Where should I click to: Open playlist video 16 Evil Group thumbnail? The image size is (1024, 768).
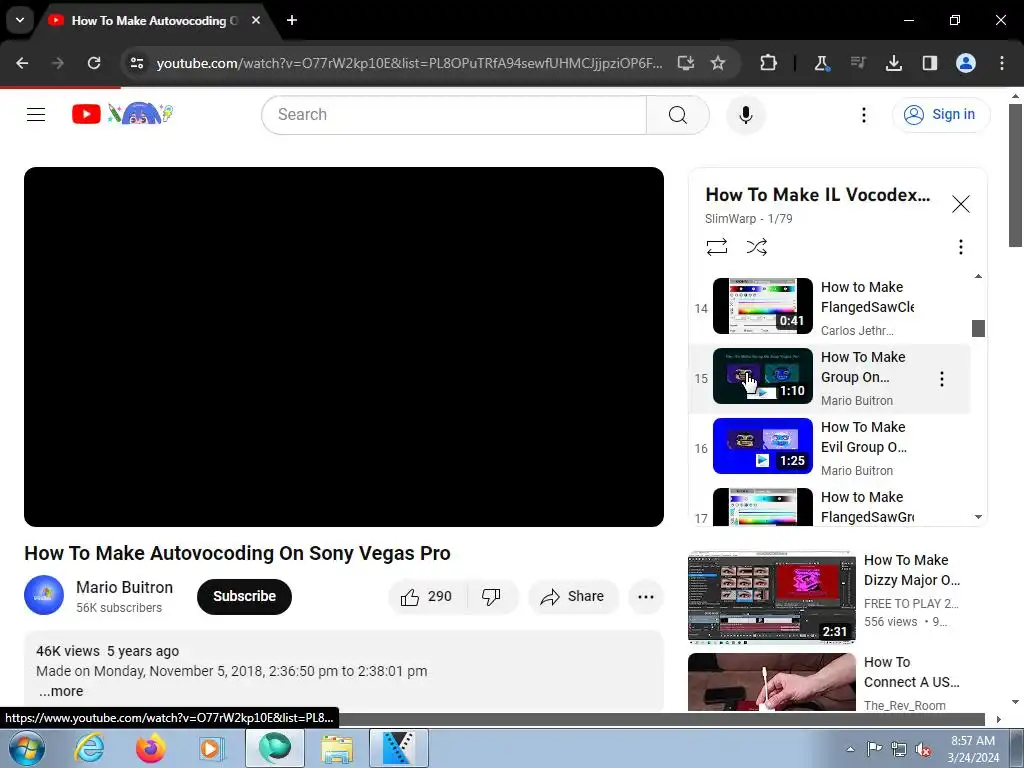(762, 446)
